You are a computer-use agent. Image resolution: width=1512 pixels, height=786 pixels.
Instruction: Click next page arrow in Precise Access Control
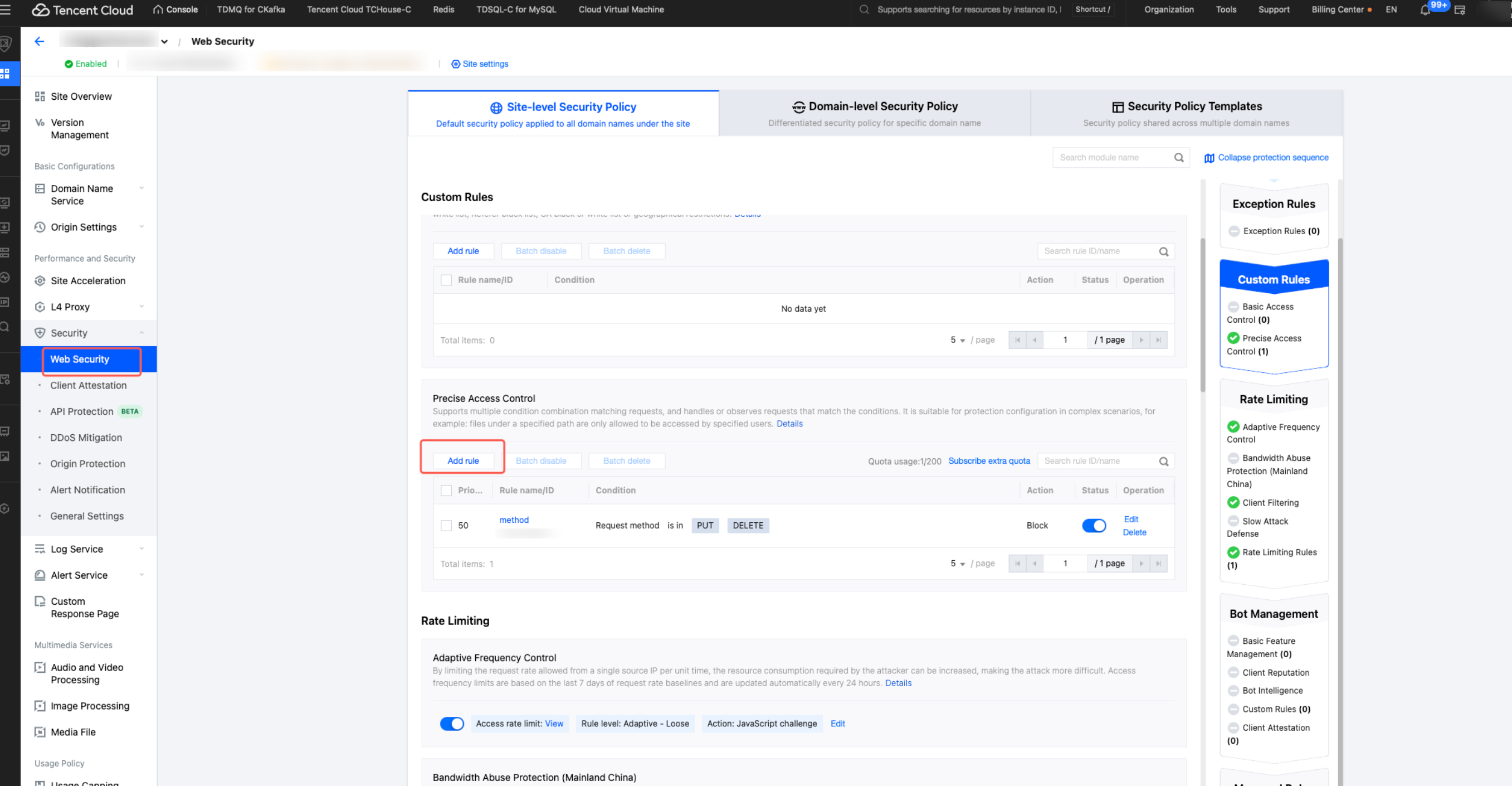[1141, 564]
